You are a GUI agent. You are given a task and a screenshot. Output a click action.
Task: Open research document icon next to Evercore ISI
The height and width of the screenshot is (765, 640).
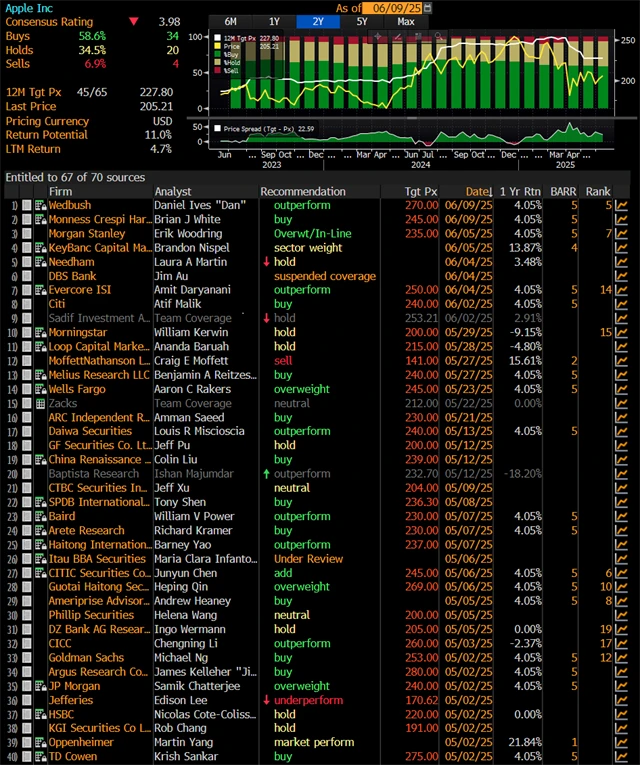pos(41,290)
